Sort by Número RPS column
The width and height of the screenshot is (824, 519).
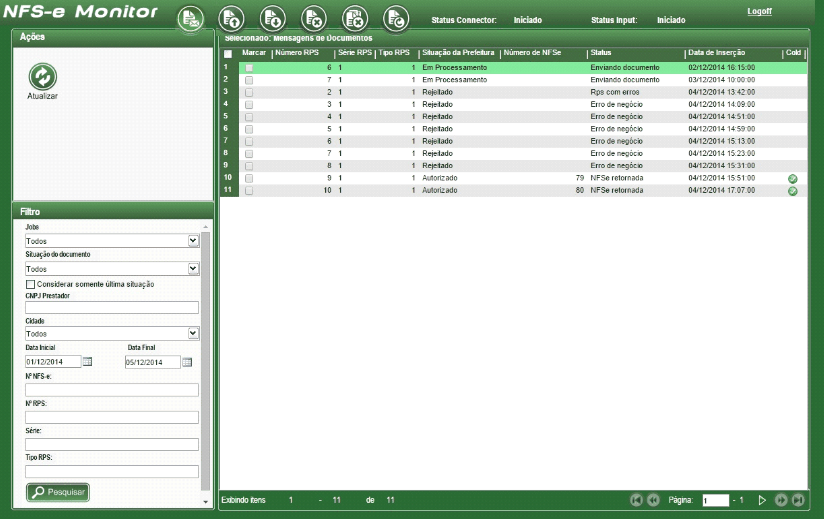(x=296, y=53)
